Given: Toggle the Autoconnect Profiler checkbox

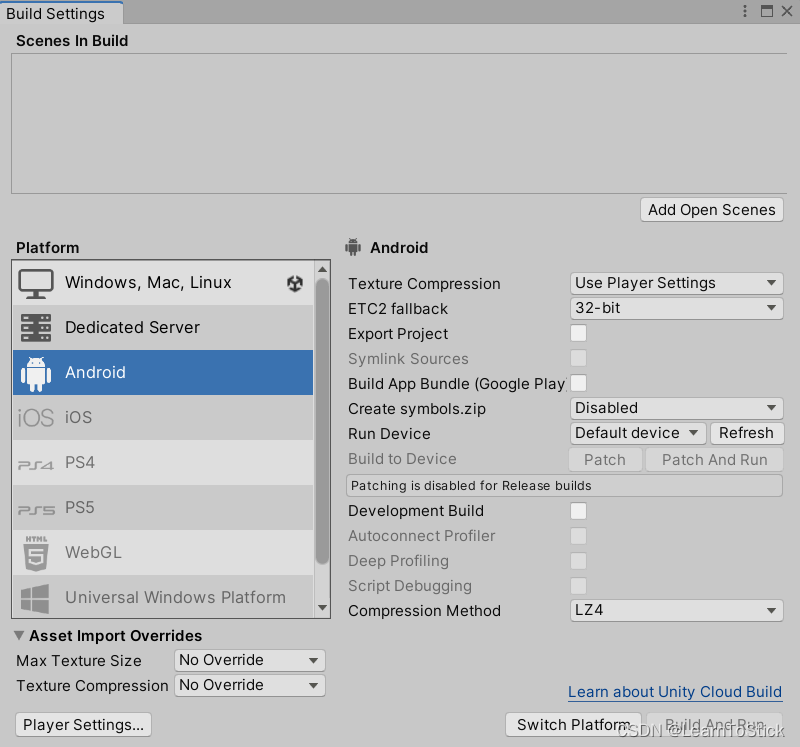Looking at the screenshot, I should (579, 536).
